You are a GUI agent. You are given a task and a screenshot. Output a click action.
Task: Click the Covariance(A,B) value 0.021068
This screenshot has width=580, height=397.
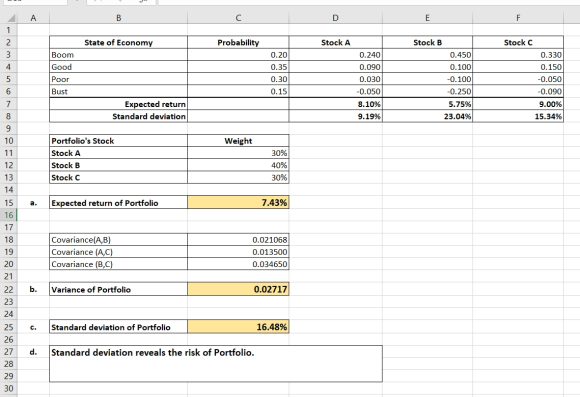[238, 240]
